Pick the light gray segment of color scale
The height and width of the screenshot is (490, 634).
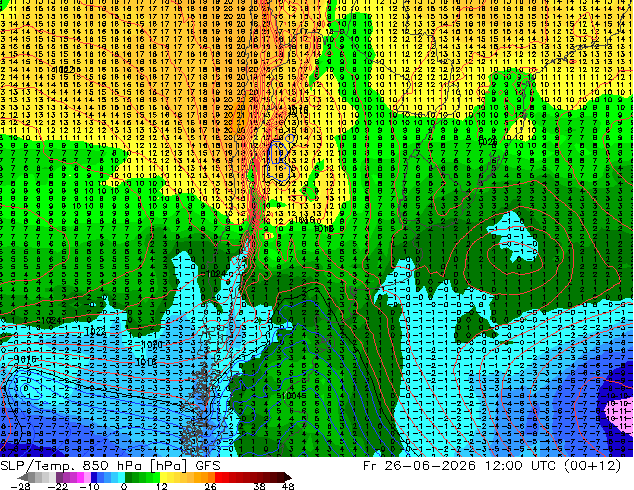[53, 477]
